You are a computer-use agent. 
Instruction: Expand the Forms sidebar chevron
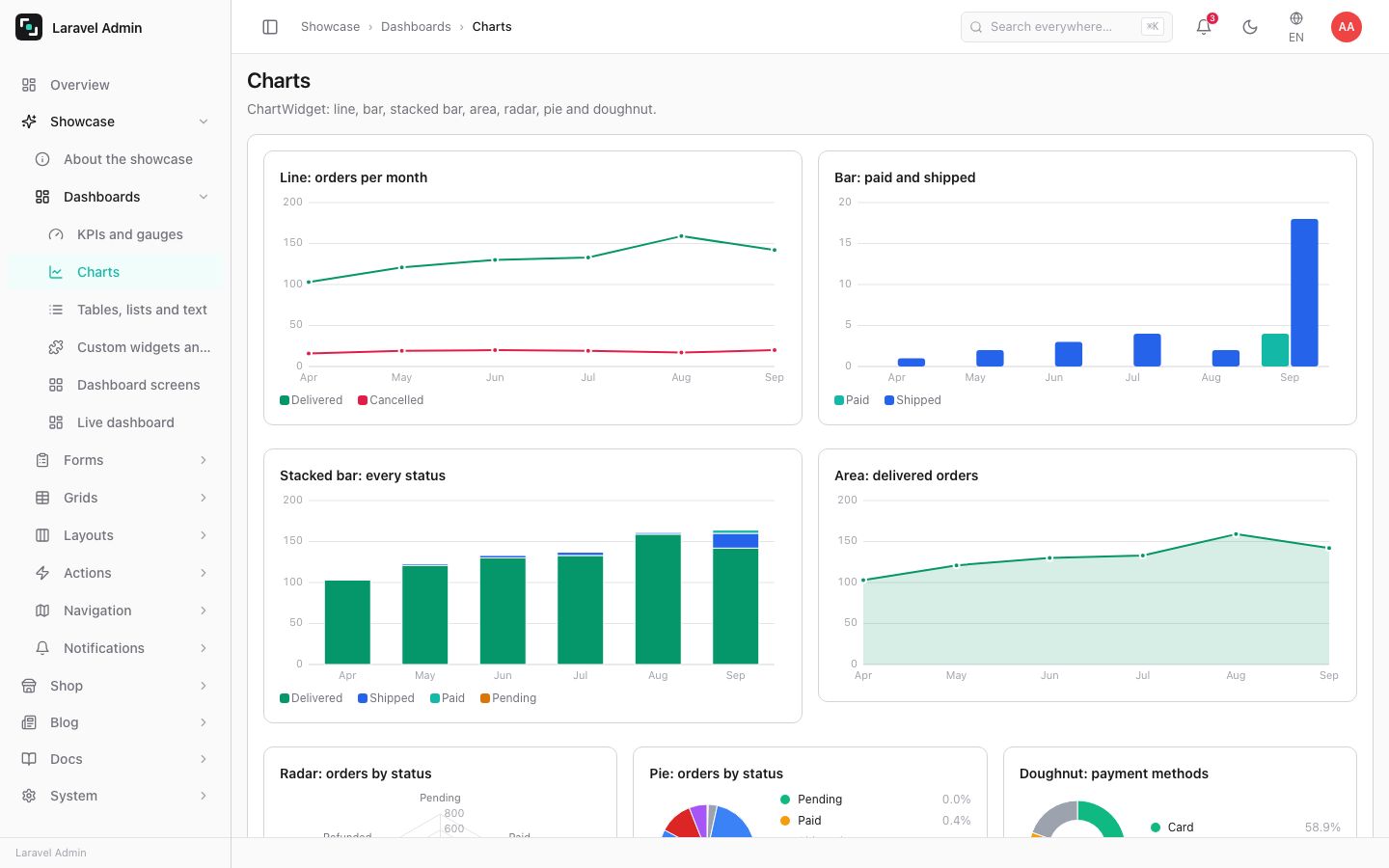coord(204,460)
